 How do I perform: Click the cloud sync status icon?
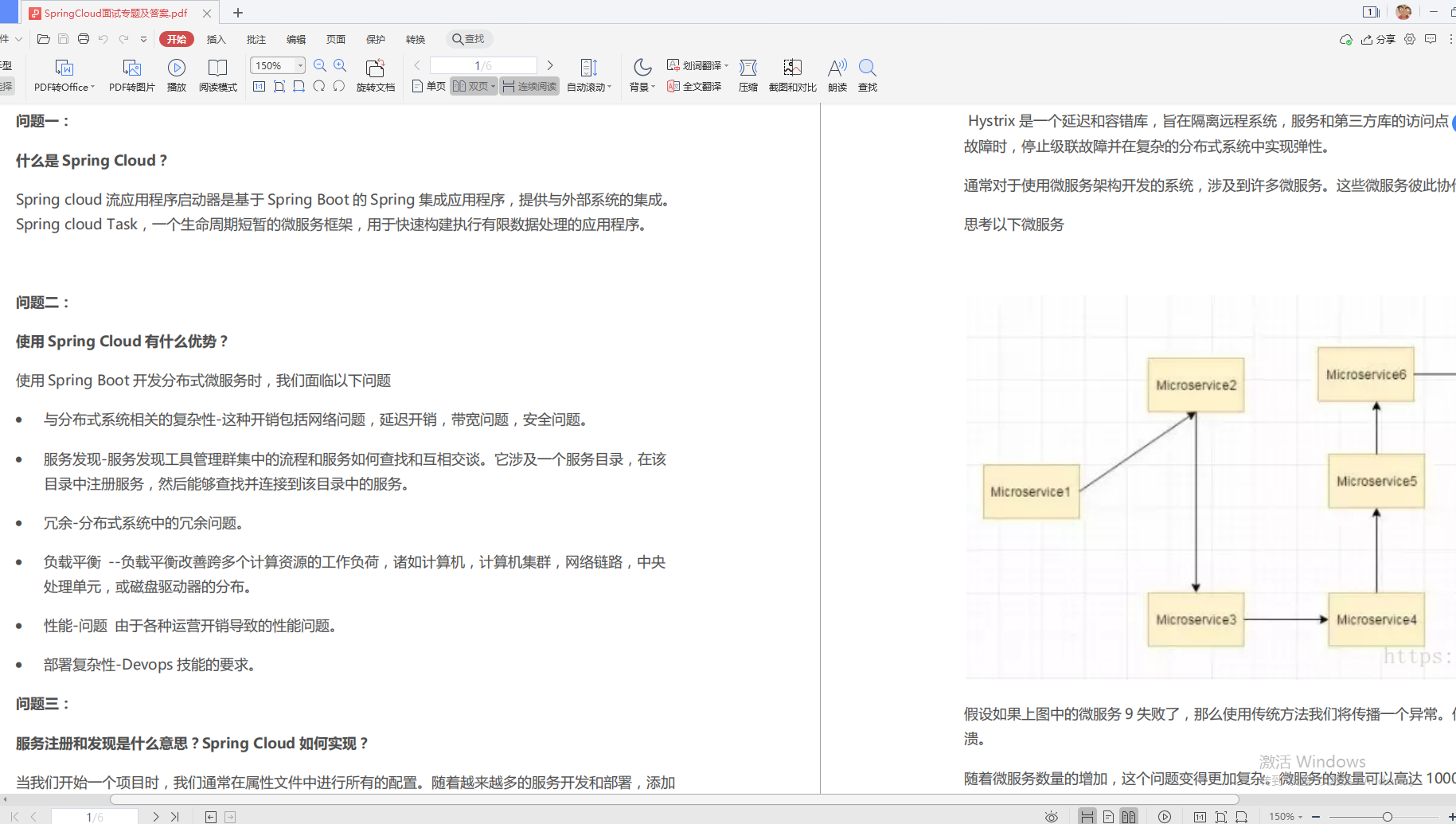pyautogui.click(x=1346, y=39)
